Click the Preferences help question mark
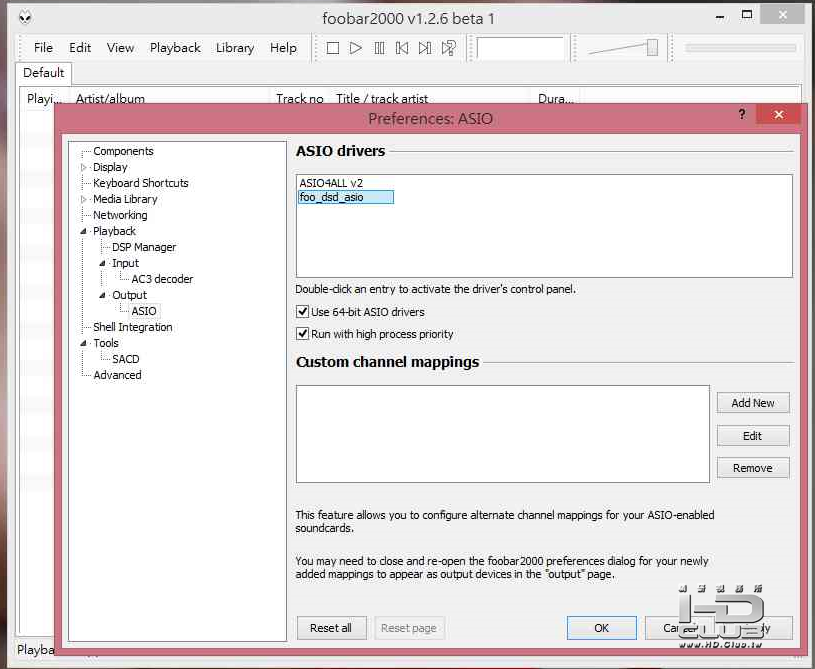The height and width of the screenshot is (669, 815). pos(742,114)
